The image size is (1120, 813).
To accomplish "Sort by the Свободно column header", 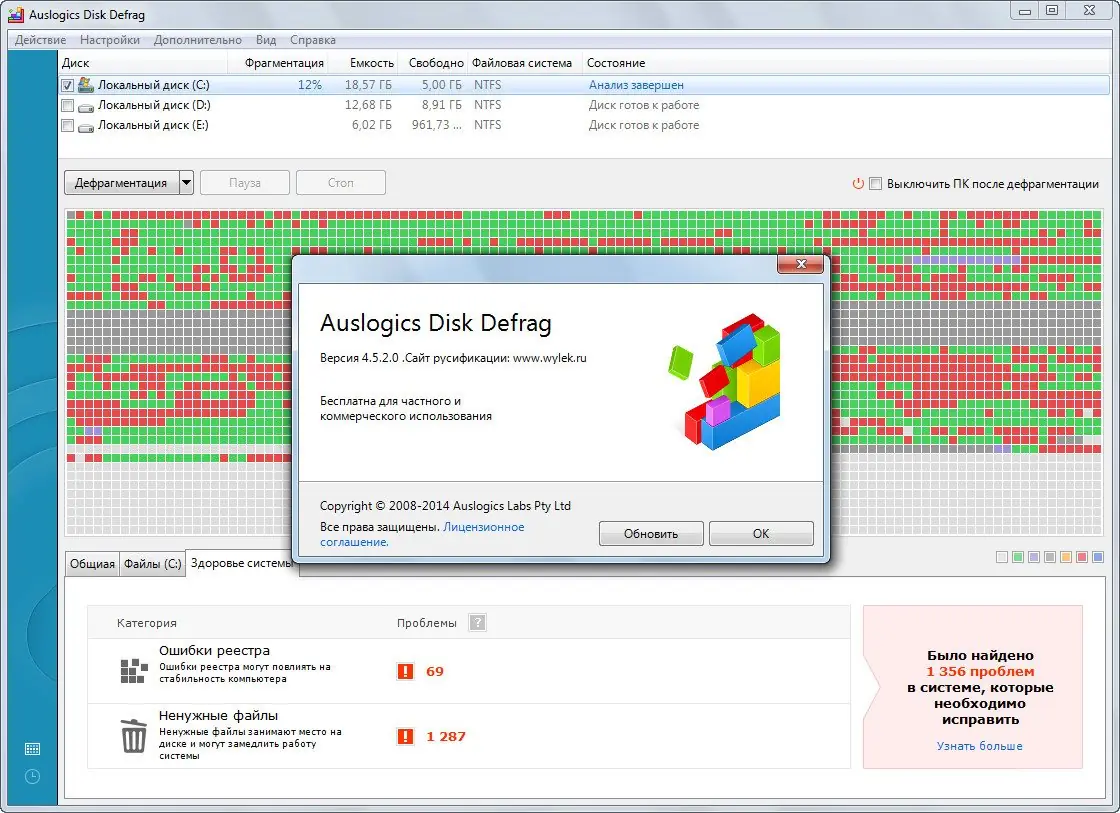I will 433,63.
